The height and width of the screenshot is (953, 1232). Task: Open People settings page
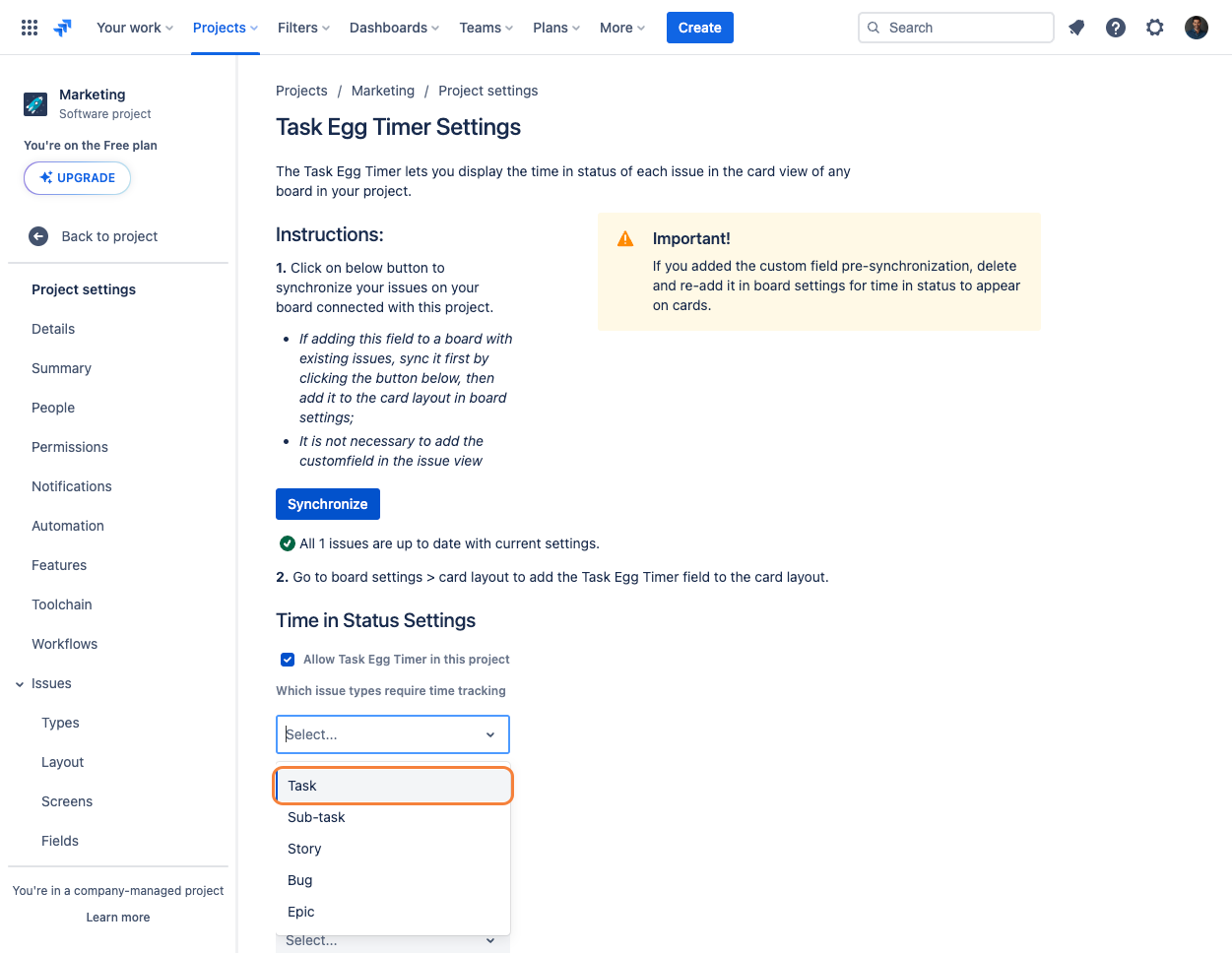click(53, 408)
